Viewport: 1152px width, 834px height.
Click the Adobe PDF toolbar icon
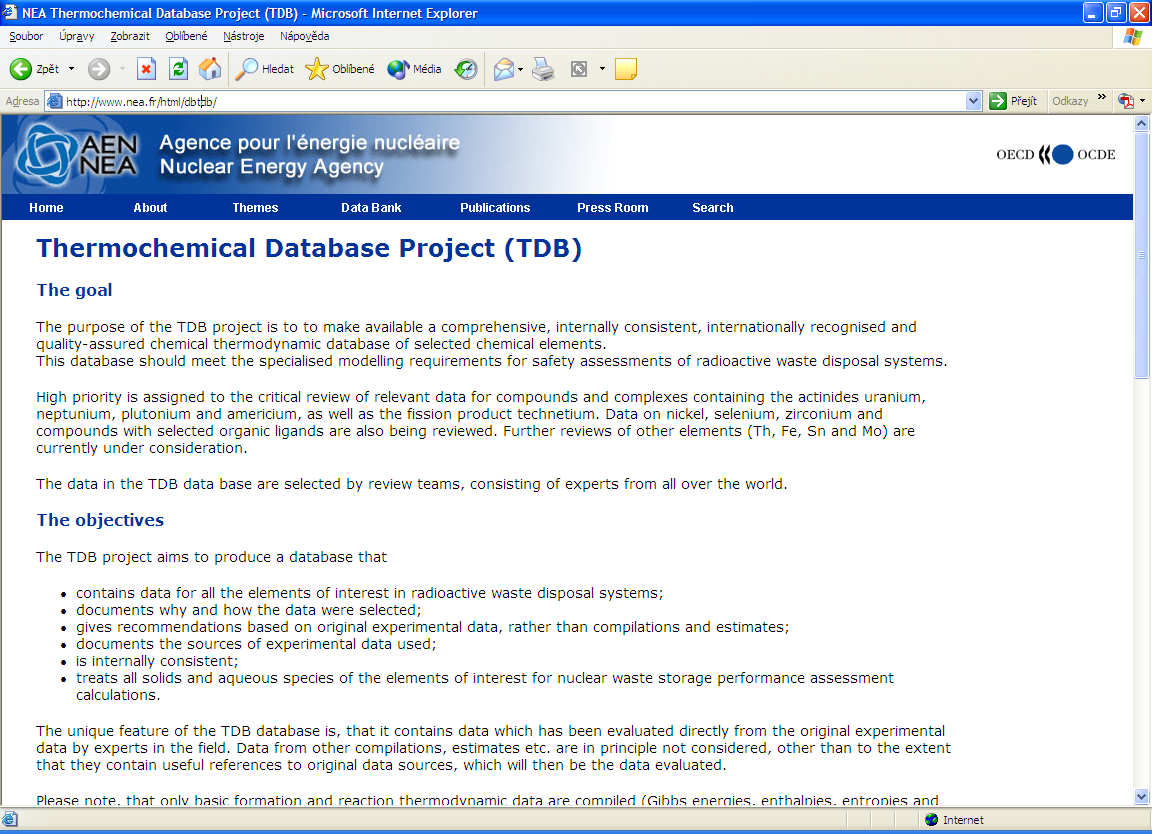[1126, 101]
